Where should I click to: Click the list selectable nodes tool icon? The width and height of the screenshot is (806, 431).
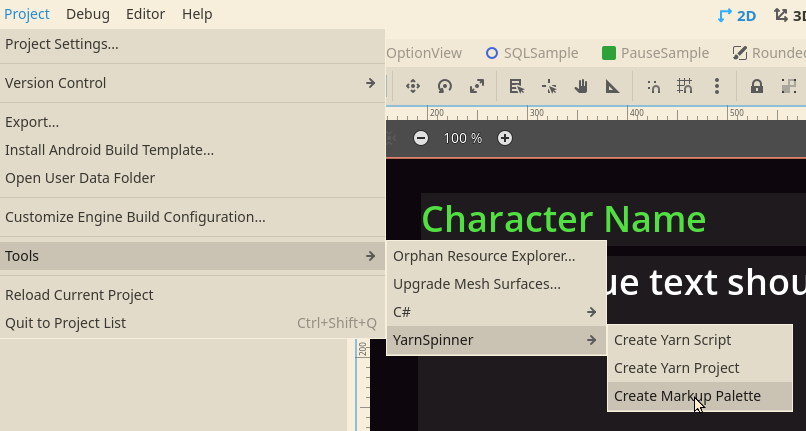[517, 86]
